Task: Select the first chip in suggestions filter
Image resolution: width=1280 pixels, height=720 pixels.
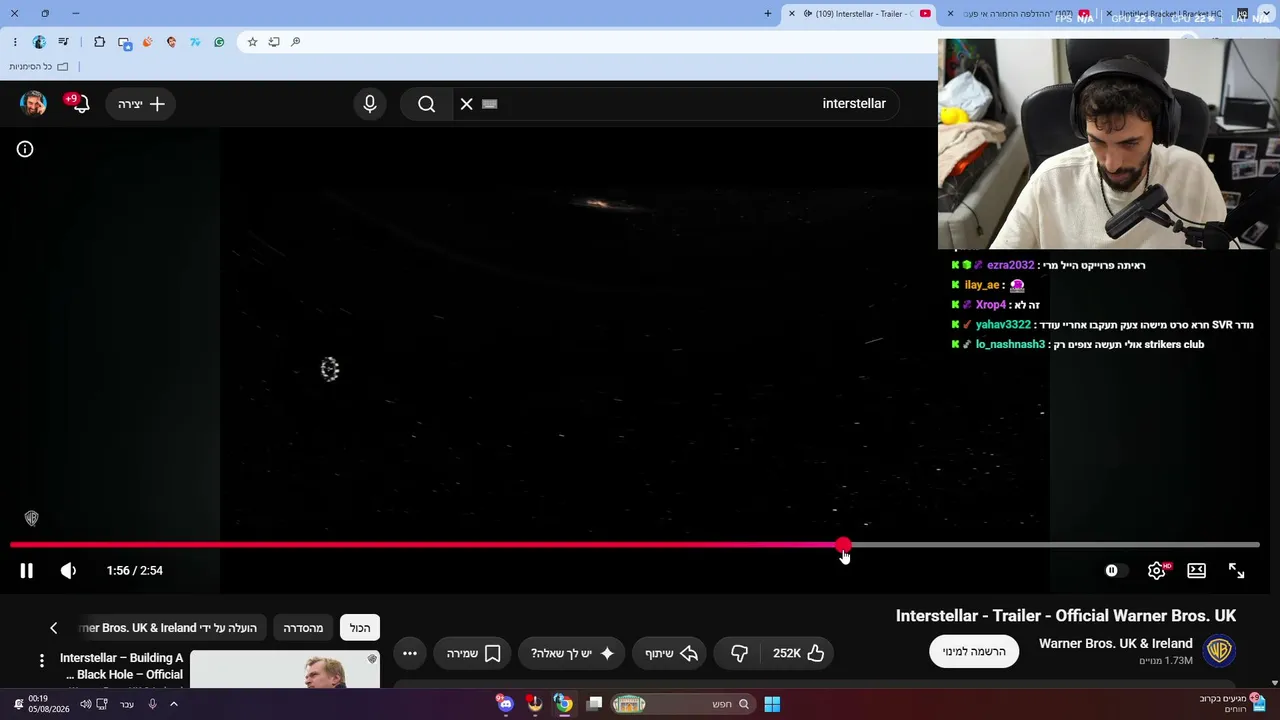Action: click(x=360, y=628)
